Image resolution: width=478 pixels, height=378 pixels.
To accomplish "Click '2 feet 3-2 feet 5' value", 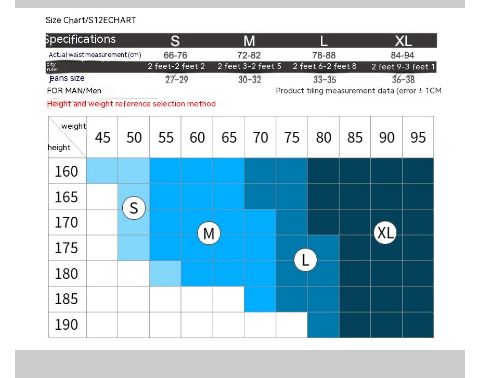I will 250,66.
